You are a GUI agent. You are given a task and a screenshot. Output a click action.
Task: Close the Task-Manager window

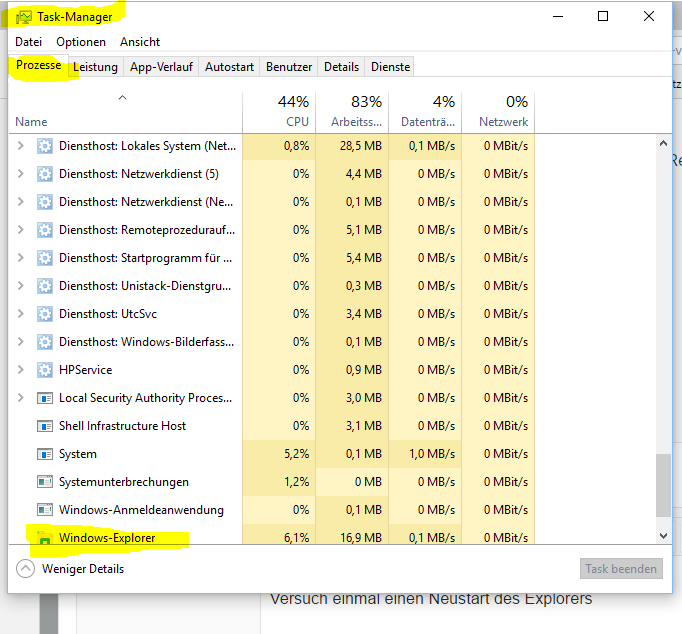click(649, 17)
